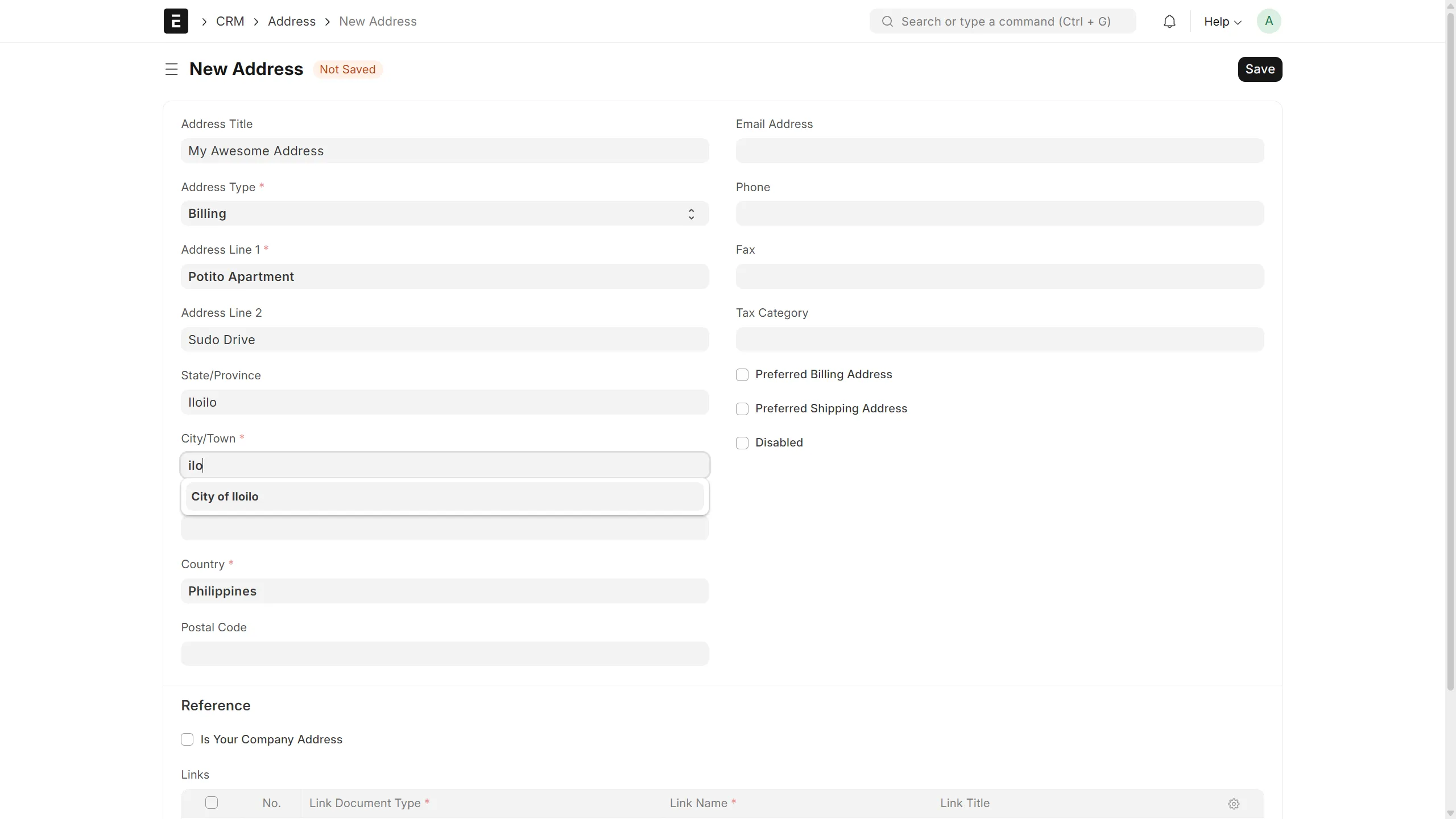Select all rows in Links table
The image size is (1456, 819).
(x=211, y=803)
